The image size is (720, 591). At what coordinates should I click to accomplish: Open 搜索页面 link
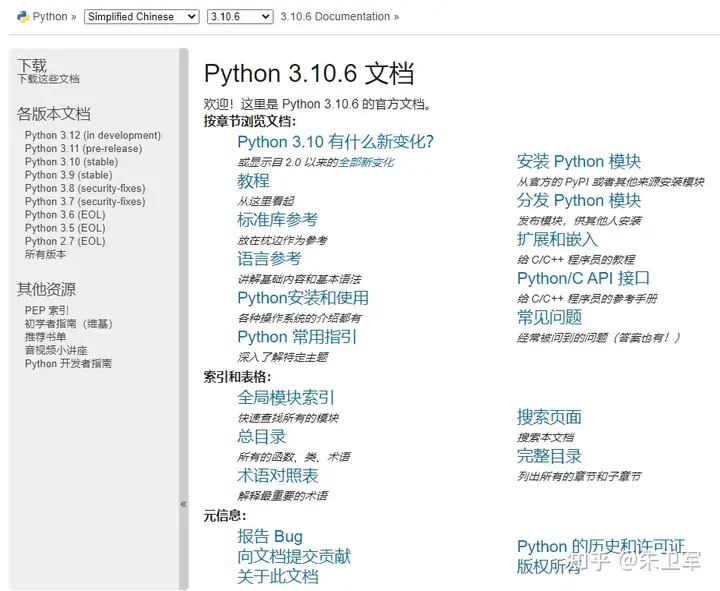(x=549, y=417)
